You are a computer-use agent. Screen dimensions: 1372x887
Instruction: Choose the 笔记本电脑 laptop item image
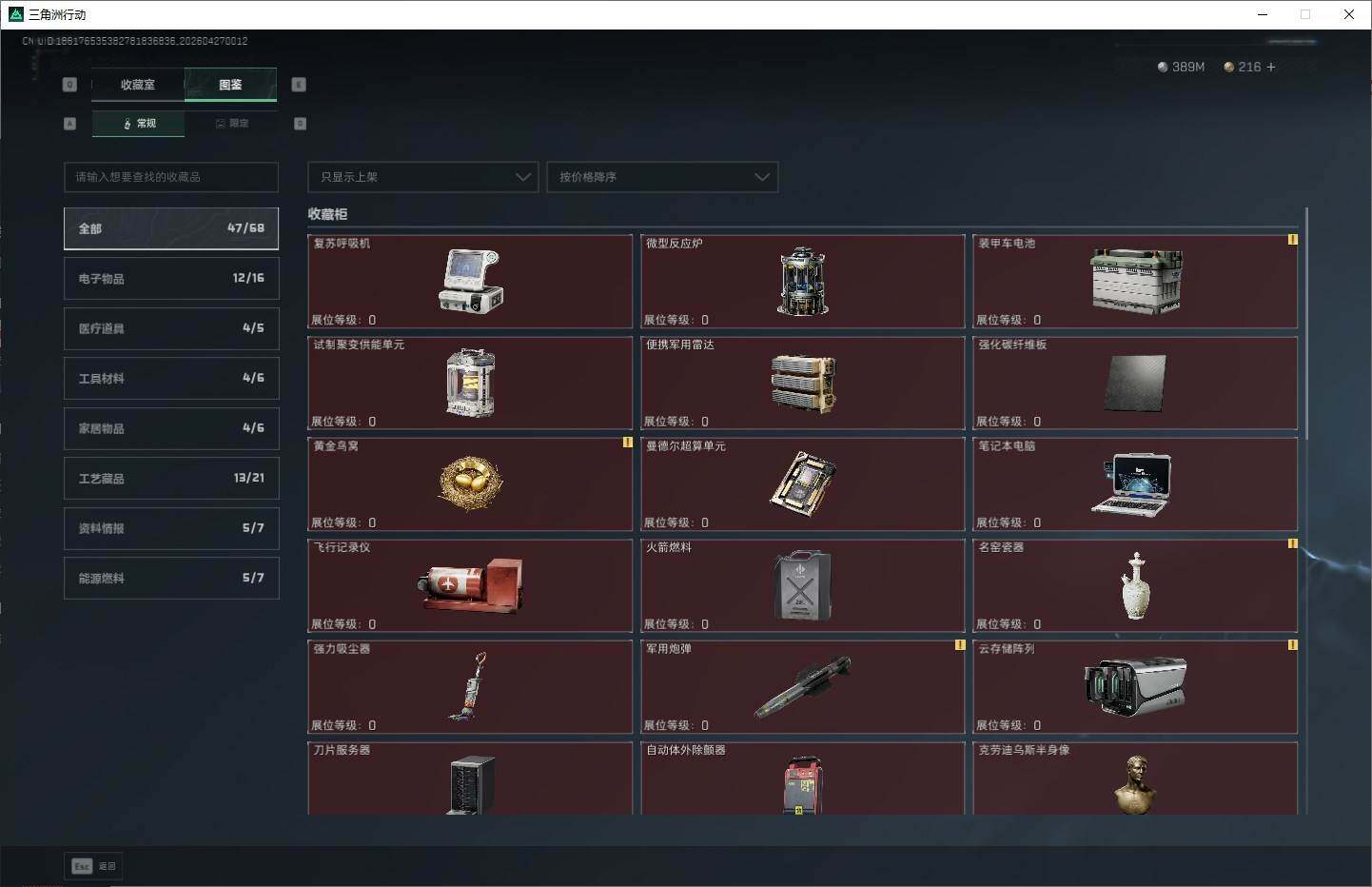(x=1131, y=483)
